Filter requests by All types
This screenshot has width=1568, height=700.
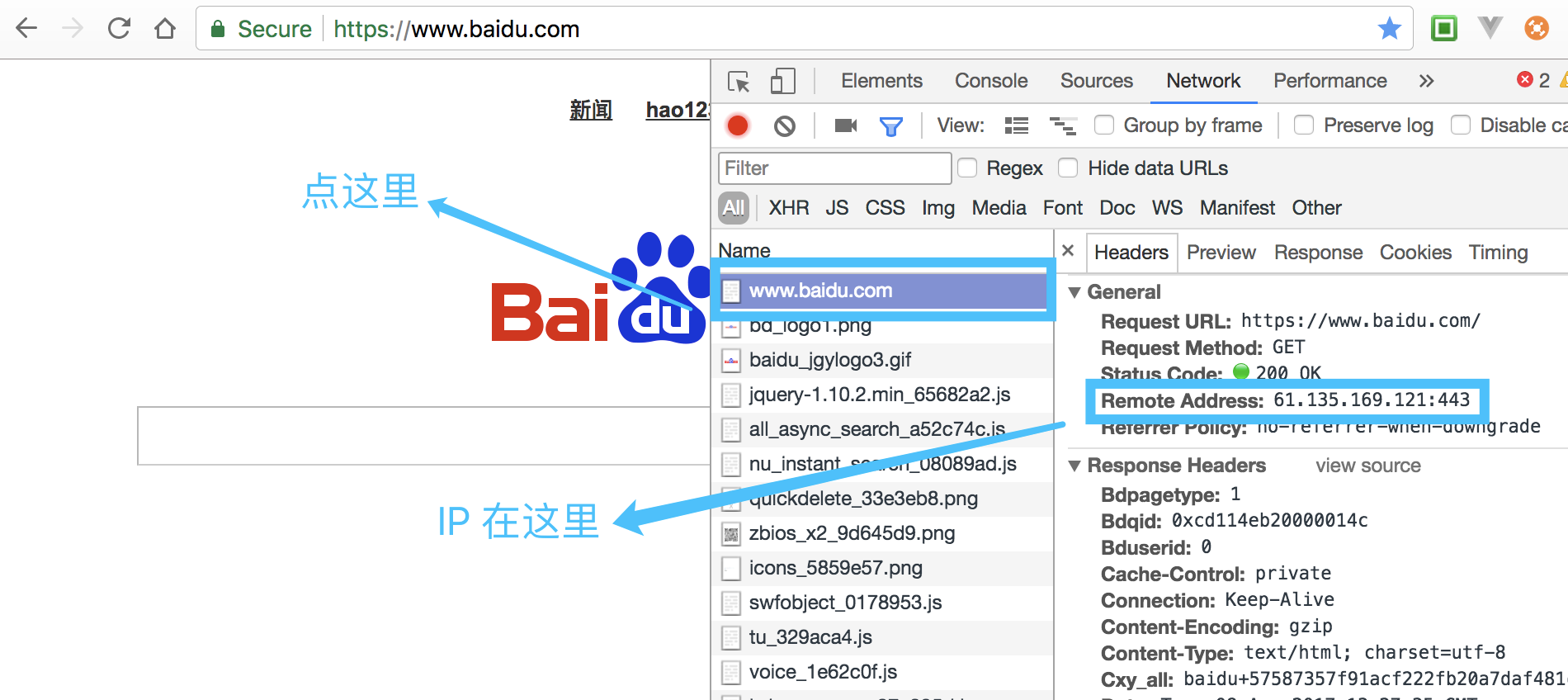click(734, 207)
